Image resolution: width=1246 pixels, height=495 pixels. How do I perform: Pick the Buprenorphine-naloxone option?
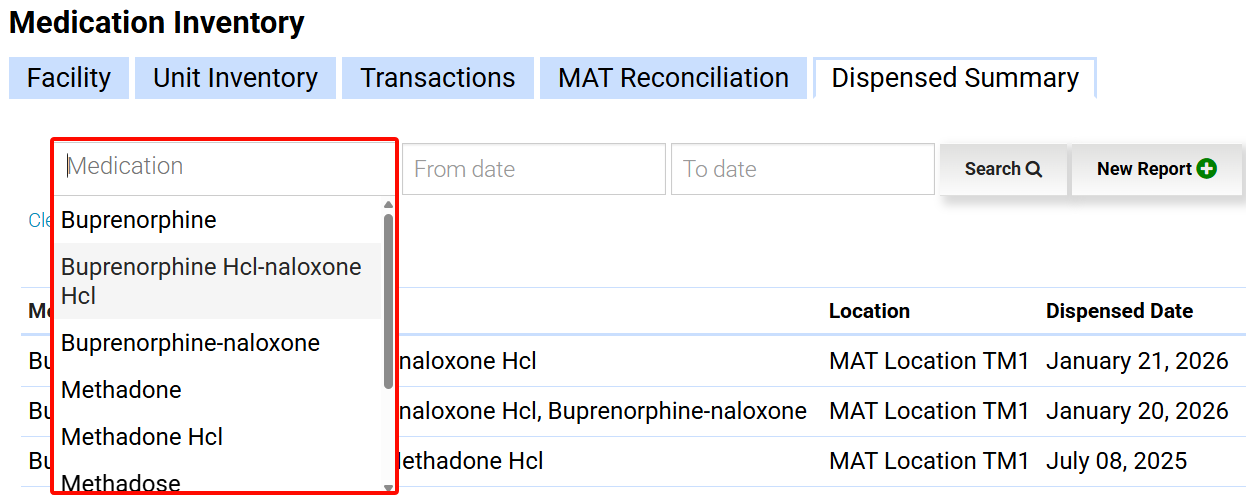[190, 343]
